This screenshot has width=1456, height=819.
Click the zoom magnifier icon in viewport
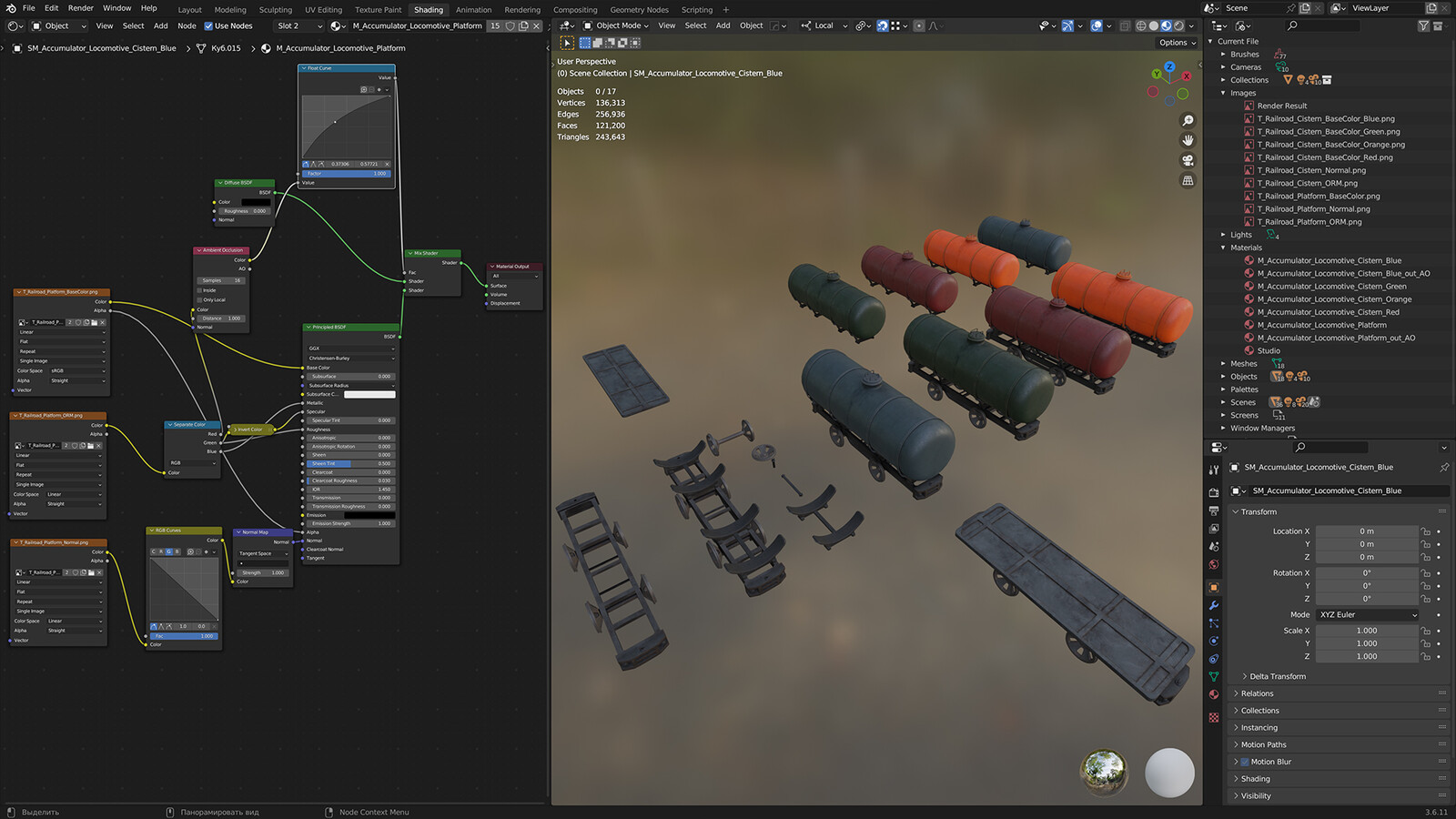1188,120
